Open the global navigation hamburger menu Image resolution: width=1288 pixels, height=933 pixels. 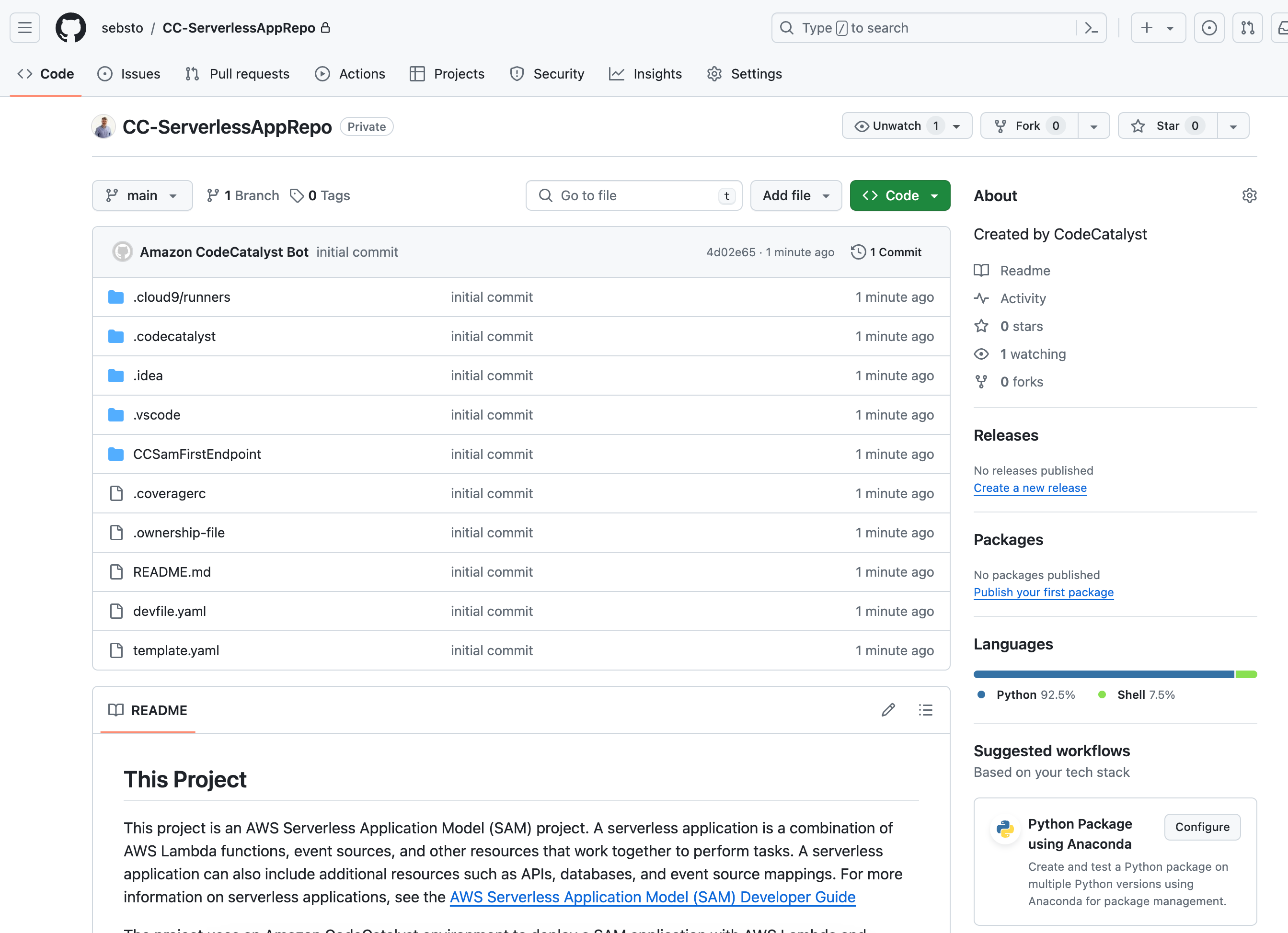pos(24,27)
